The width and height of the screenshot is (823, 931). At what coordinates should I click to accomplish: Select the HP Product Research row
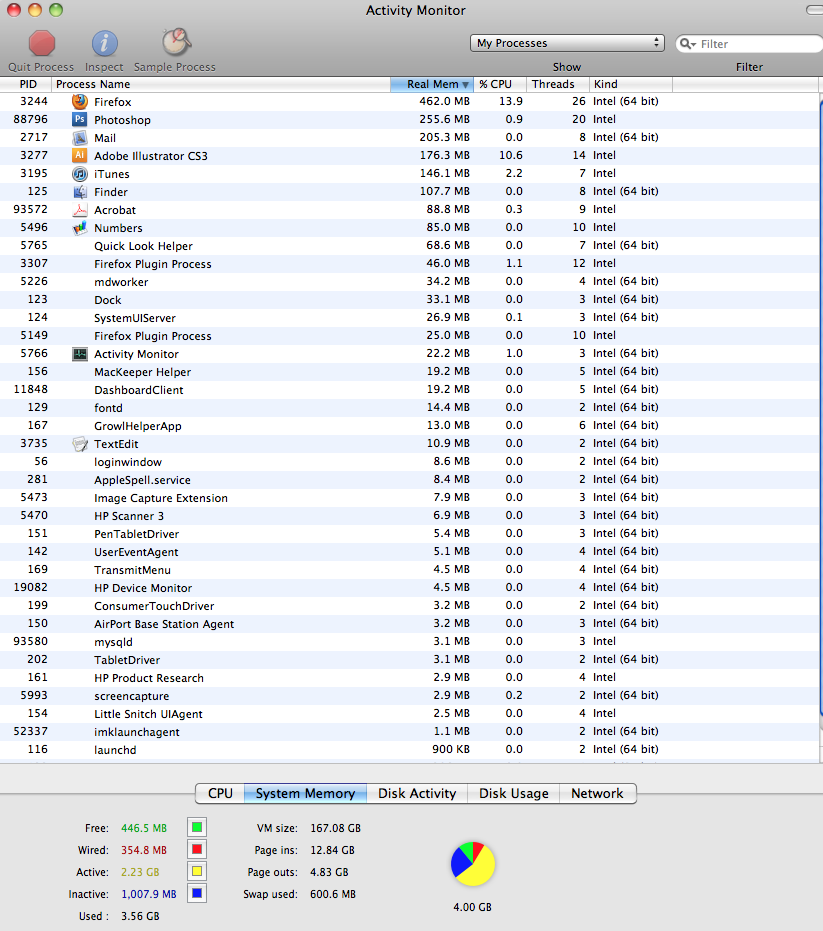click(410, 678)
